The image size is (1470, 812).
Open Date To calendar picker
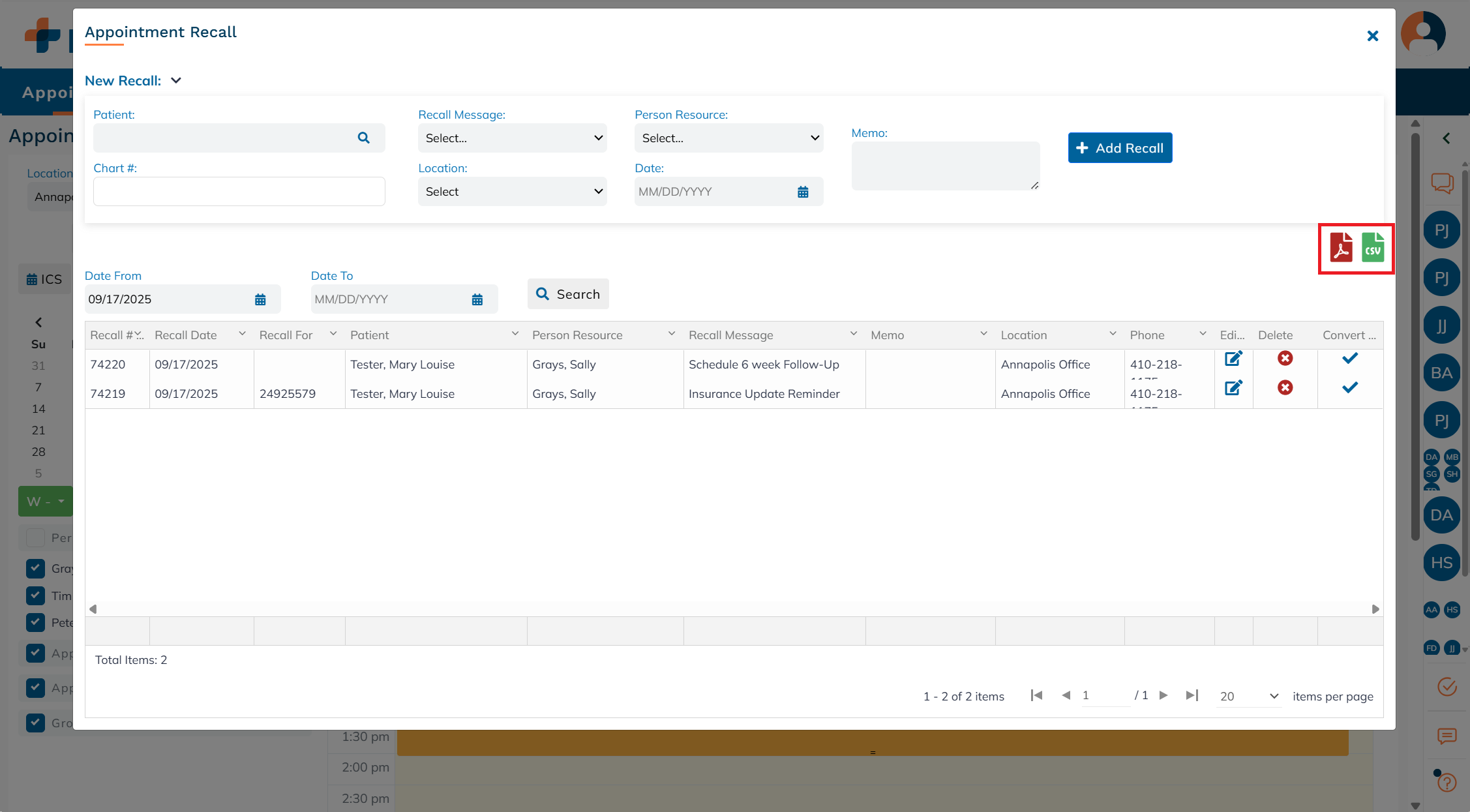coord(477,299)
